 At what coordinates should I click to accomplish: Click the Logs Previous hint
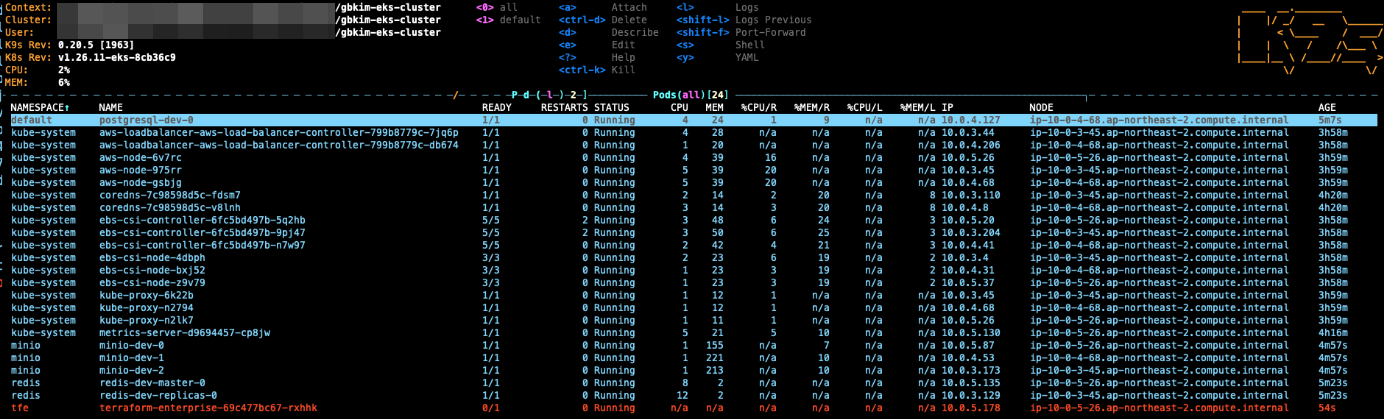point(772,19)
